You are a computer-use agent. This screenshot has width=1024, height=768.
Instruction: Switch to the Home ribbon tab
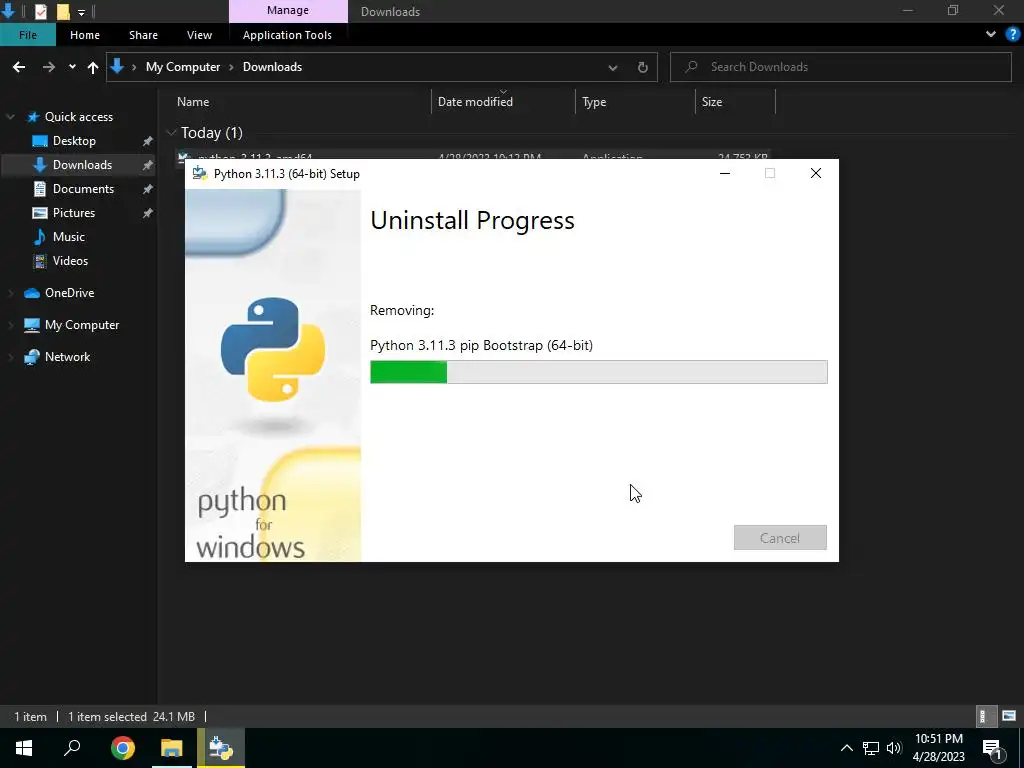85,35
